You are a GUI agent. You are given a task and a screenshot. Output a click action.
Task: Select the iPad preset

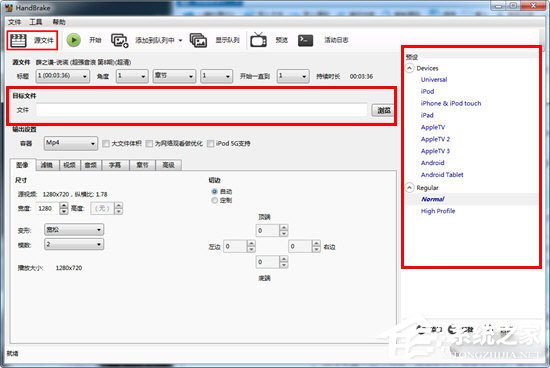click(x=427, y=115)
